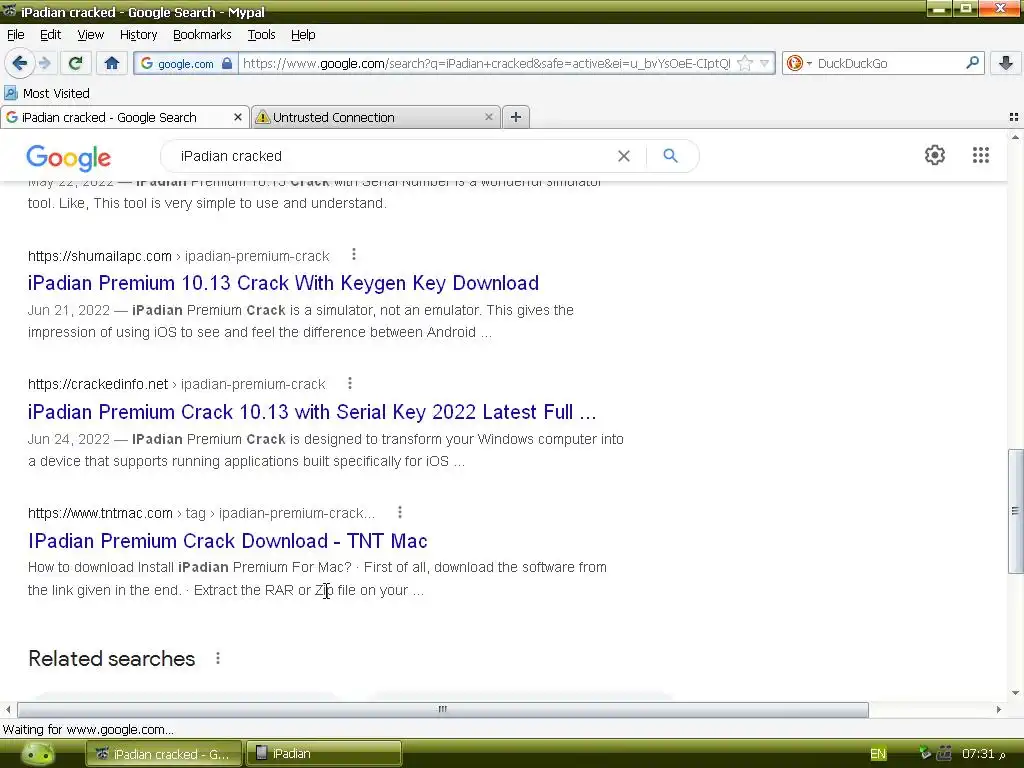Screen dimensions: 1024x768
Task: Select the iPadian cracked Mypal taskbar button
Action: click(x=163, y=754)
